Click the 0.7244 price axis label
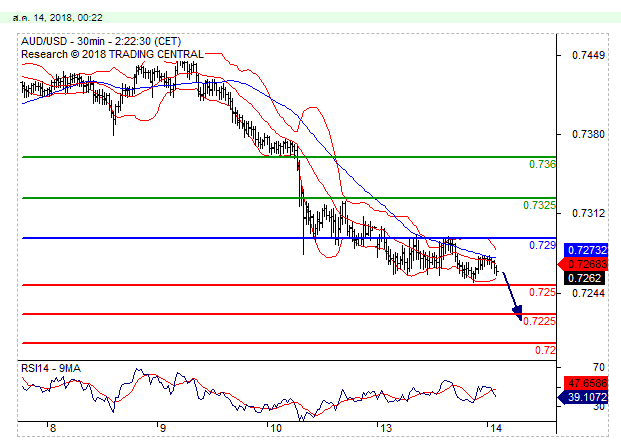 click(588, 293)
